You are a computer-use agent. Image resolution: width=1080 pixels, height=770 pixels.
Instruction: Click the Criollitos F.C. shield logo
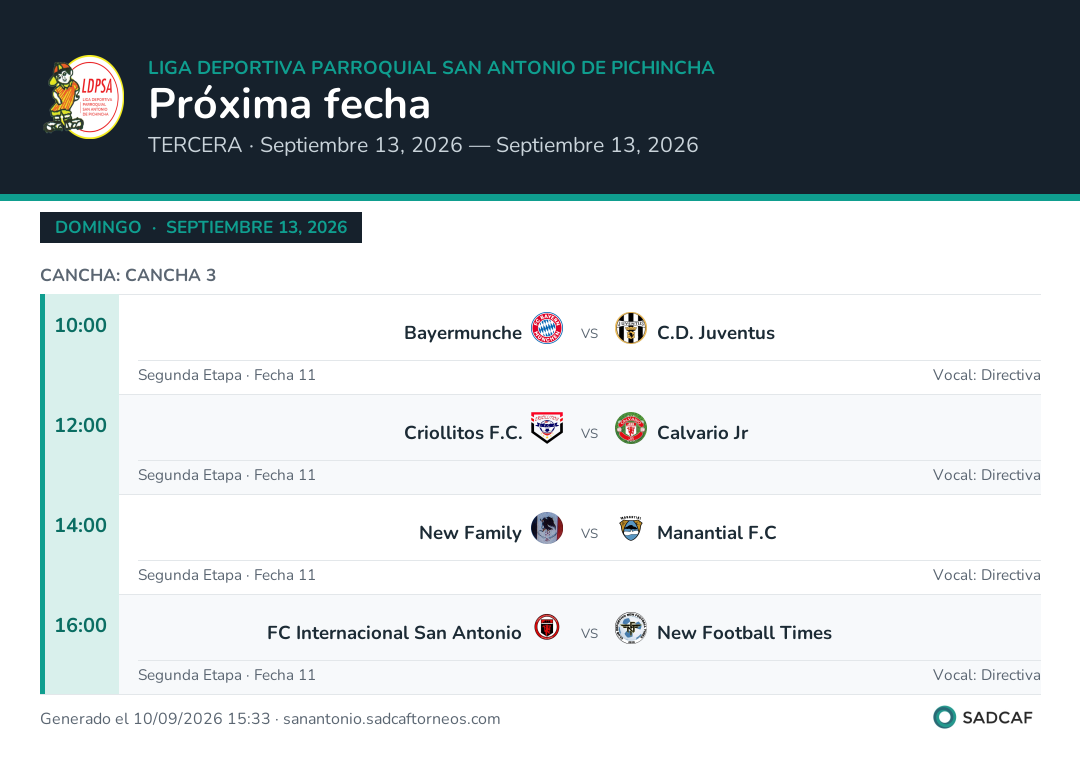(547, 428)
